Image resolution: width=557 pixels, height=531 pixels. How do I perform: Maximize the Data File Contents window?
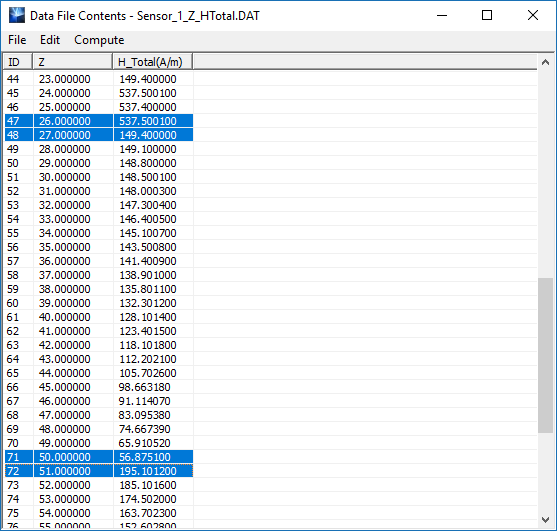[x=487, y=15]
